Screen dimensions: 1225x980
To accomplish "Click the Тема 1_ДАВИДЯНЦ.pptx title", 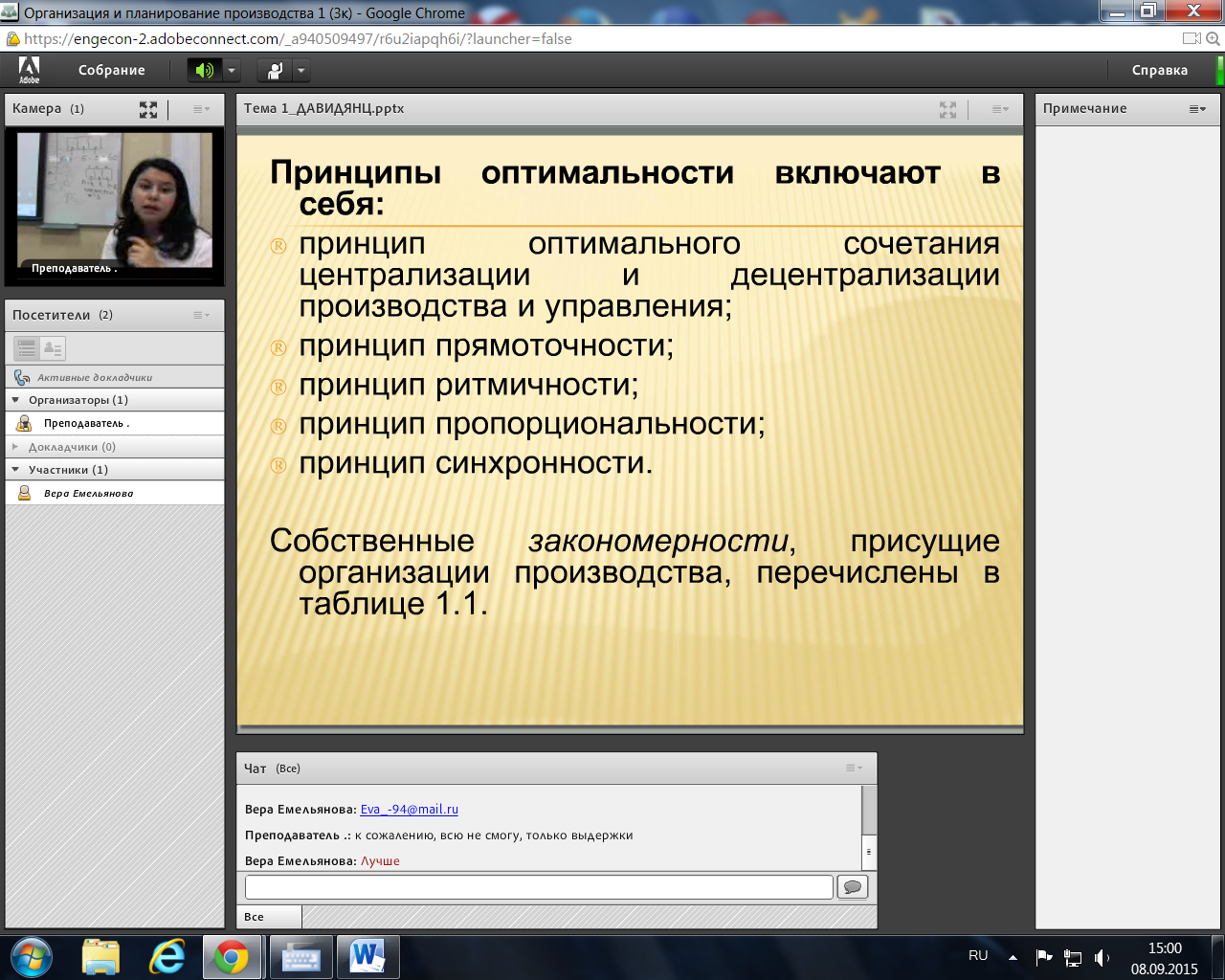I will (x=323, y=108).
